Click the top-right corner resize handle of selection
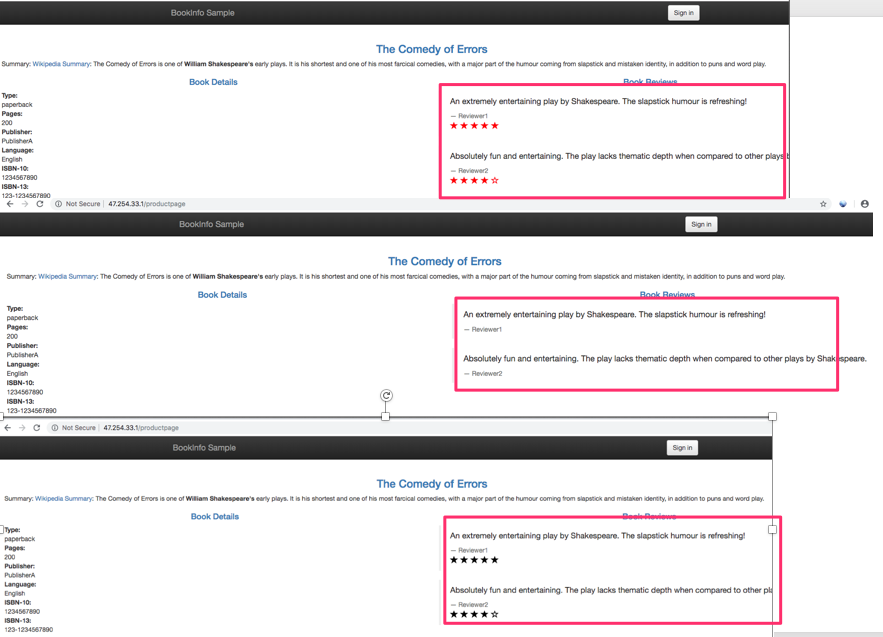The image size is (883, 637). [772, 416]
